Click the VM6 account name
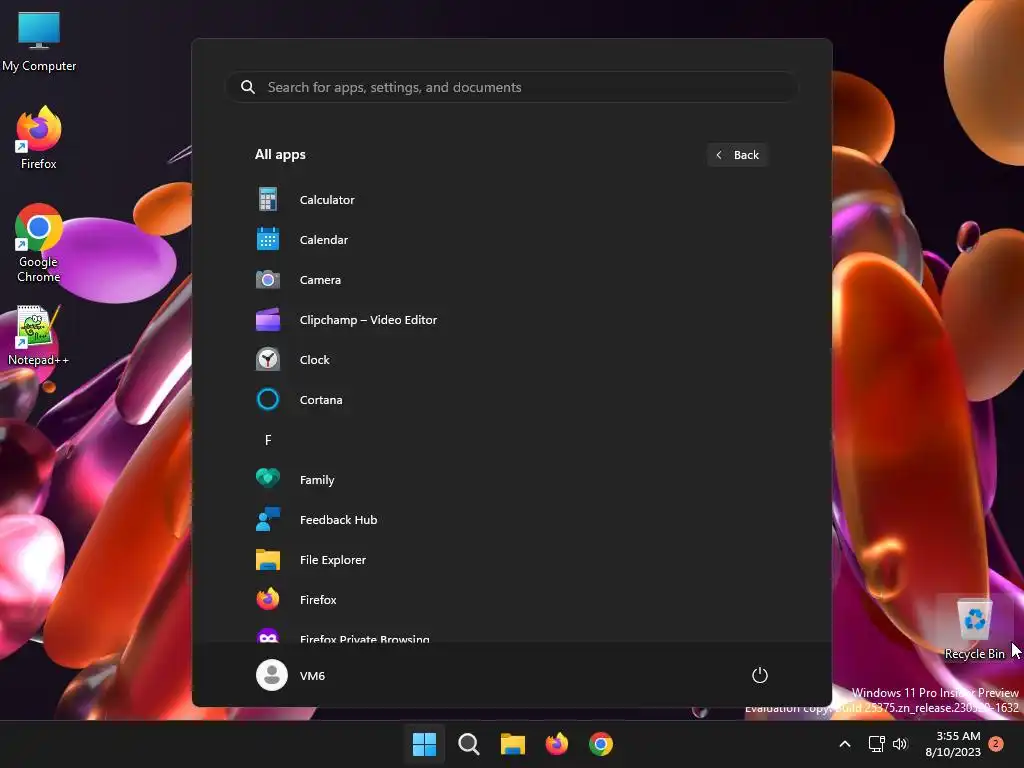This screenshot has width=1024, height=768. click(312, 676)
